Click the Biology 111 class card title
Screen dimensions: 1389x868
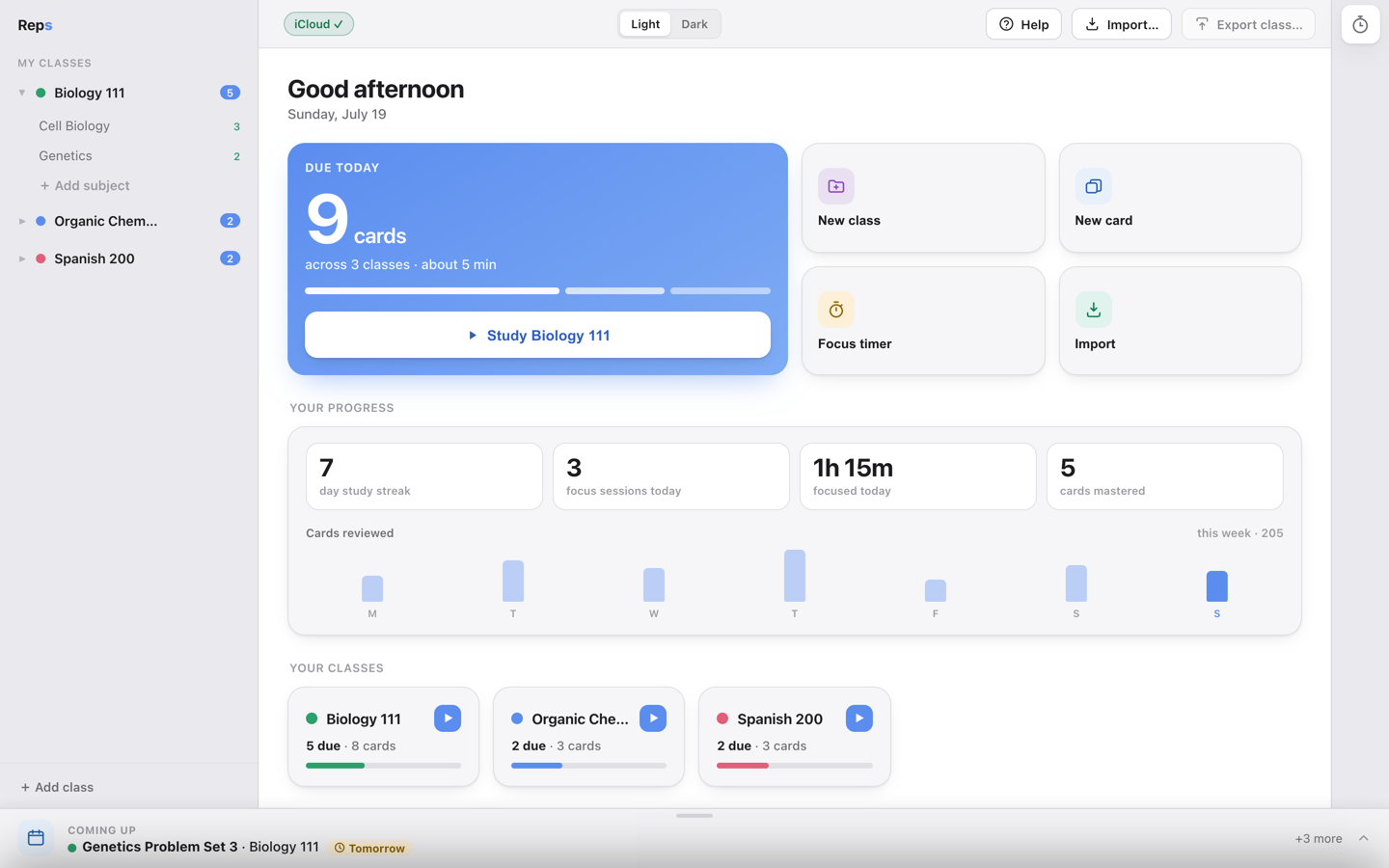[364, 719]
